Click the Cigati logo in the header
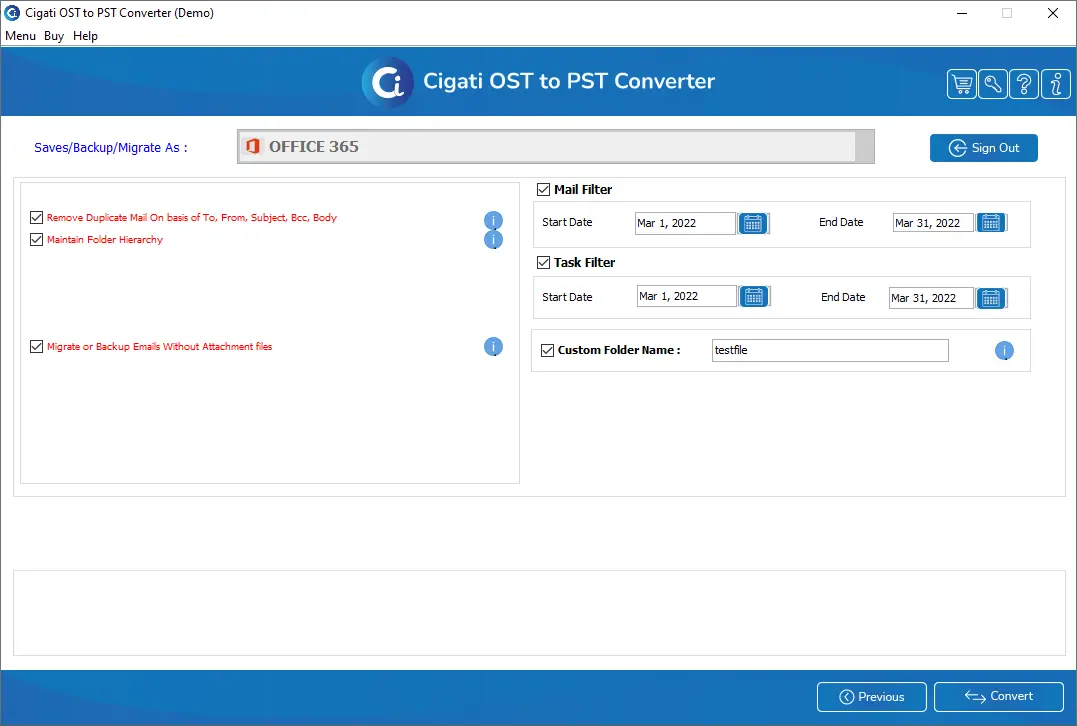The width and height of the screenshot is (1077, 726). [388, 82]
